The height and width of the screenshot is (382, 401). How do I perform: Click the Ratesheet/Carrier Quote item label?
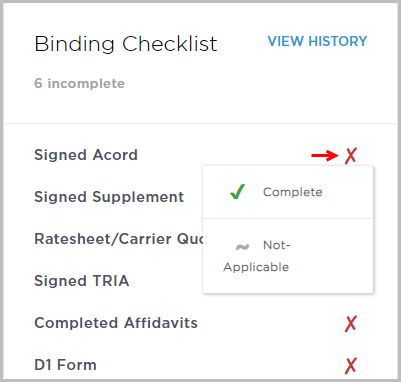(119, 239)
